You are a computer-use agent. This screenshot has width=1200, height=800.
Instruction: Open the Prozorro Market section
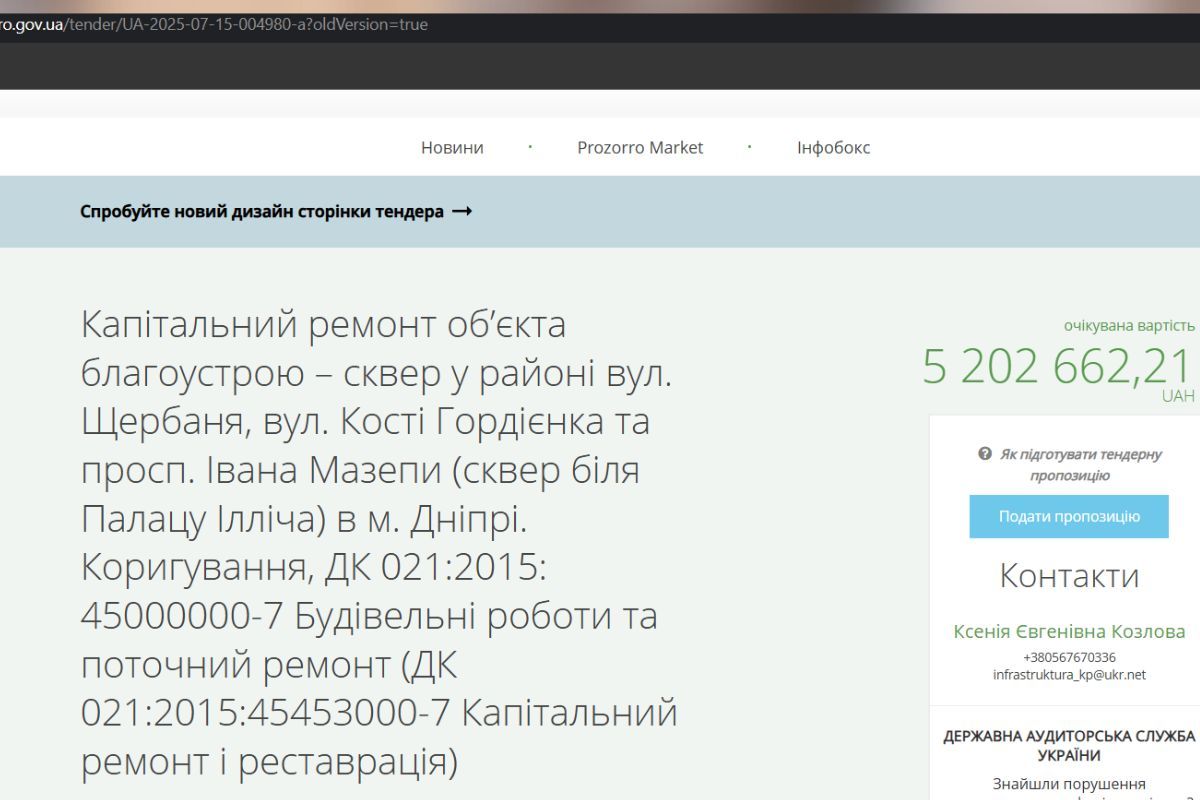(641, 147)
